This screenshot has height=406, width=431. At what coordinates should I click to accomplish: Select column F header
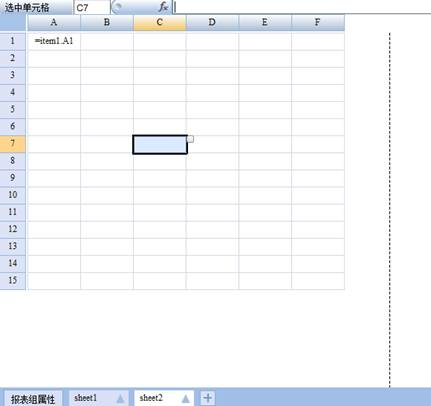(x=318, y=23)
